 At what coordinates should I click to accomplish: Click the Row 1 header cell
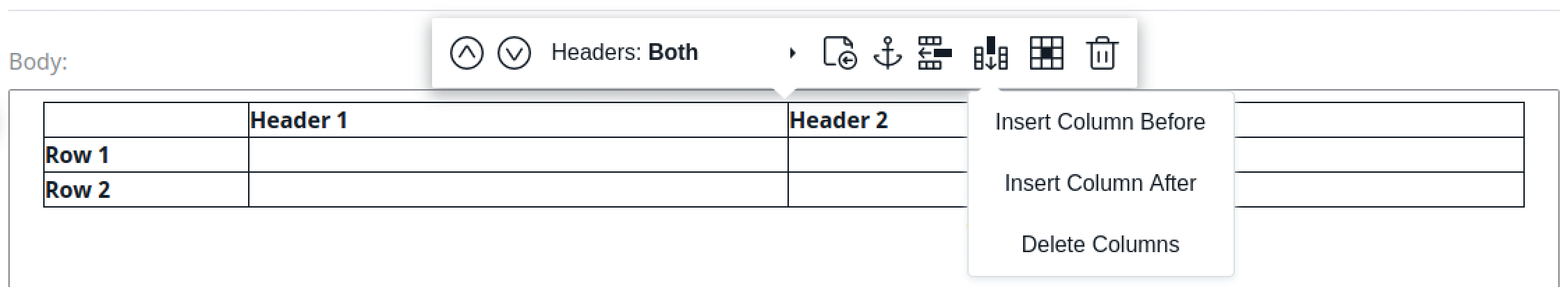coord(146,155)
